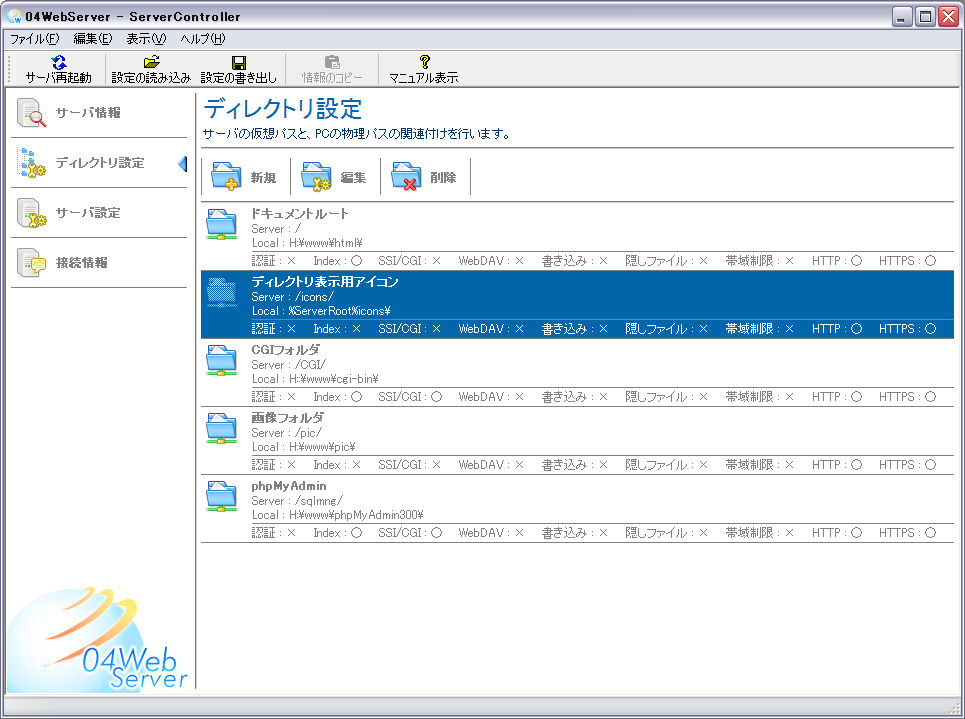Click the 新規 button label
This screenshot has height=719, width=965.
[x=263, y=177]
